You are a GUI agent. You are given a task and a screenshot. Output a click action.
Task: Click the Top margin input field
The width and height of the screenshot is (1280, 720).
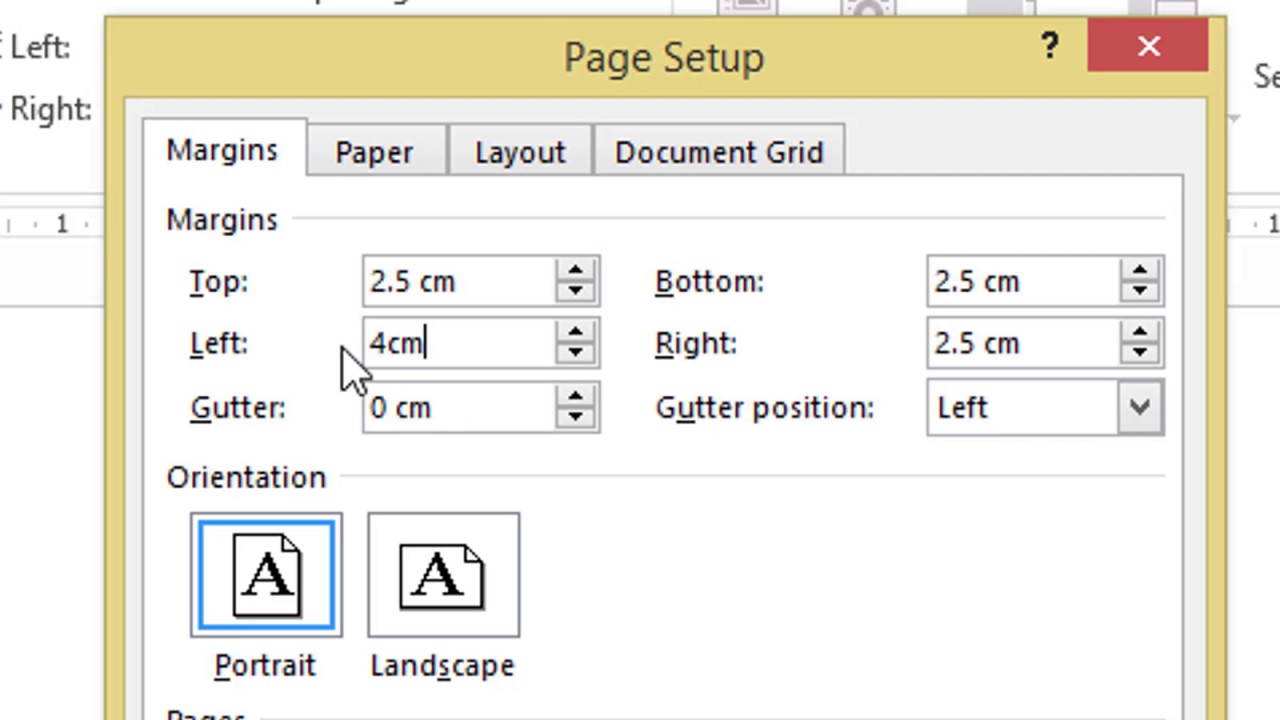click(458, 282)
